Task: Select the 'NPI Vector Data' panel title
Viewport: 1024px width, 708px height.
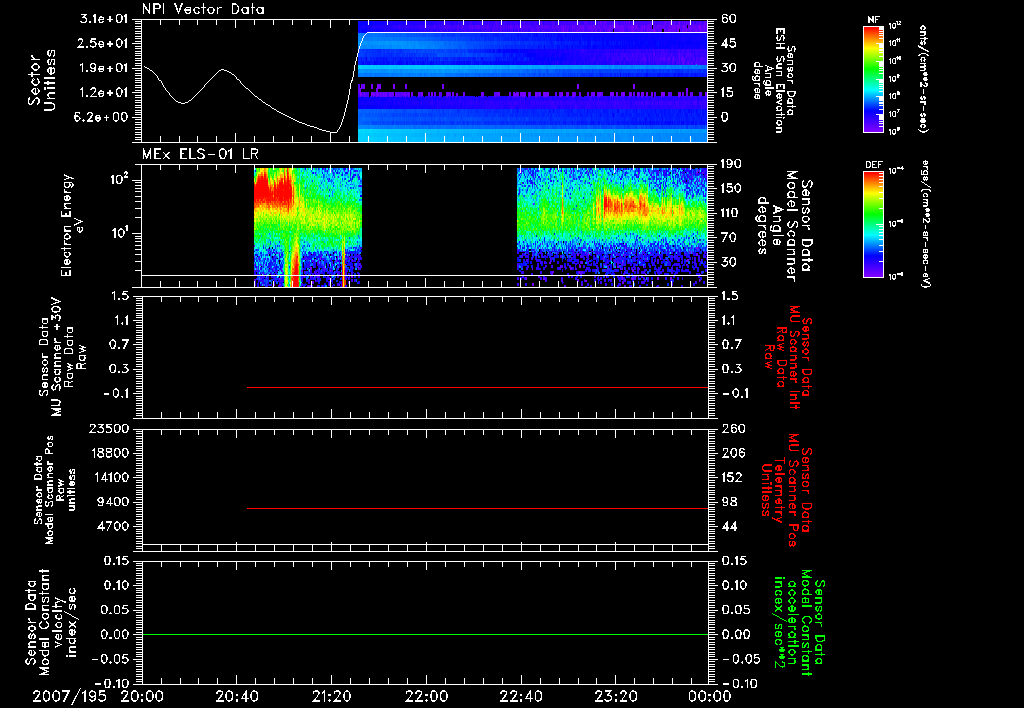Action: tap(204, 9)
